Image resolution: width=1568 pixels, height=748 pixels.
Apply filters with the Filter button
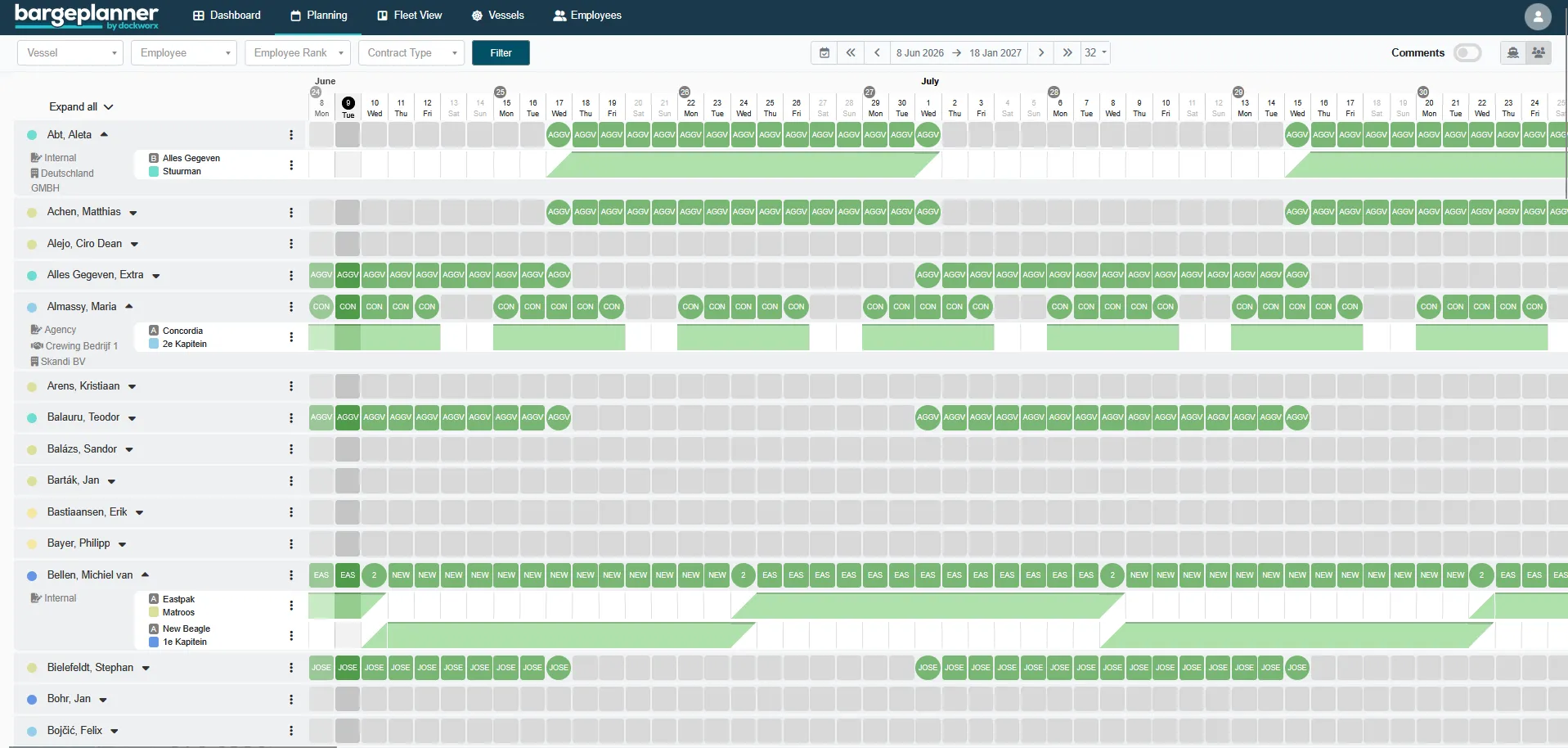501,52
